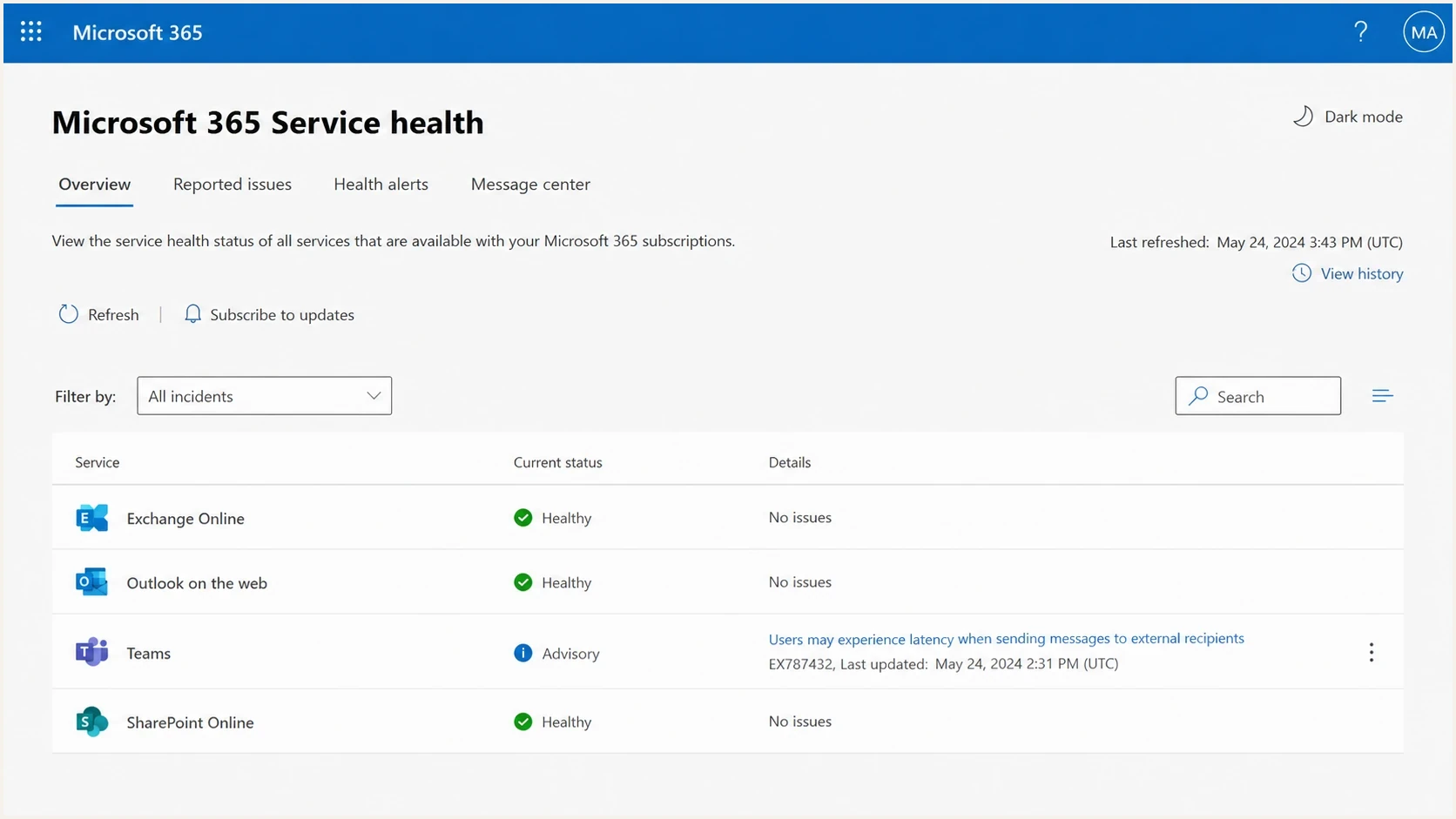1456x819 pixels.
Task: Select the Outlook on the web name
Action: click(x=197, y=583)
